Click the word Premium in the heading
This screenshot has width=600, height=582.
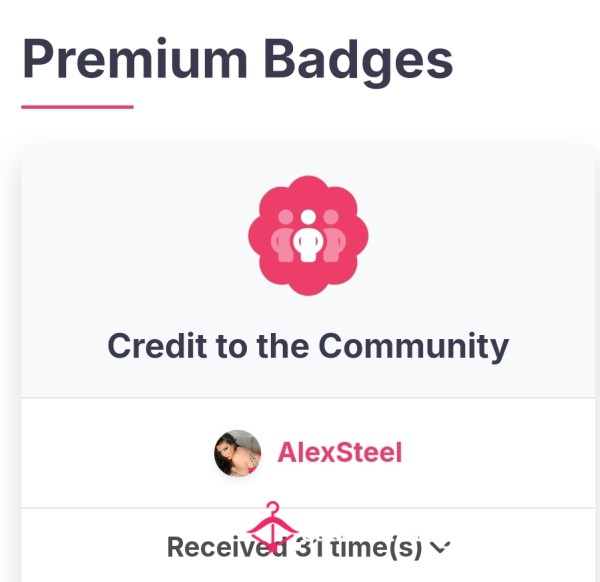click(x=135, y=58)
